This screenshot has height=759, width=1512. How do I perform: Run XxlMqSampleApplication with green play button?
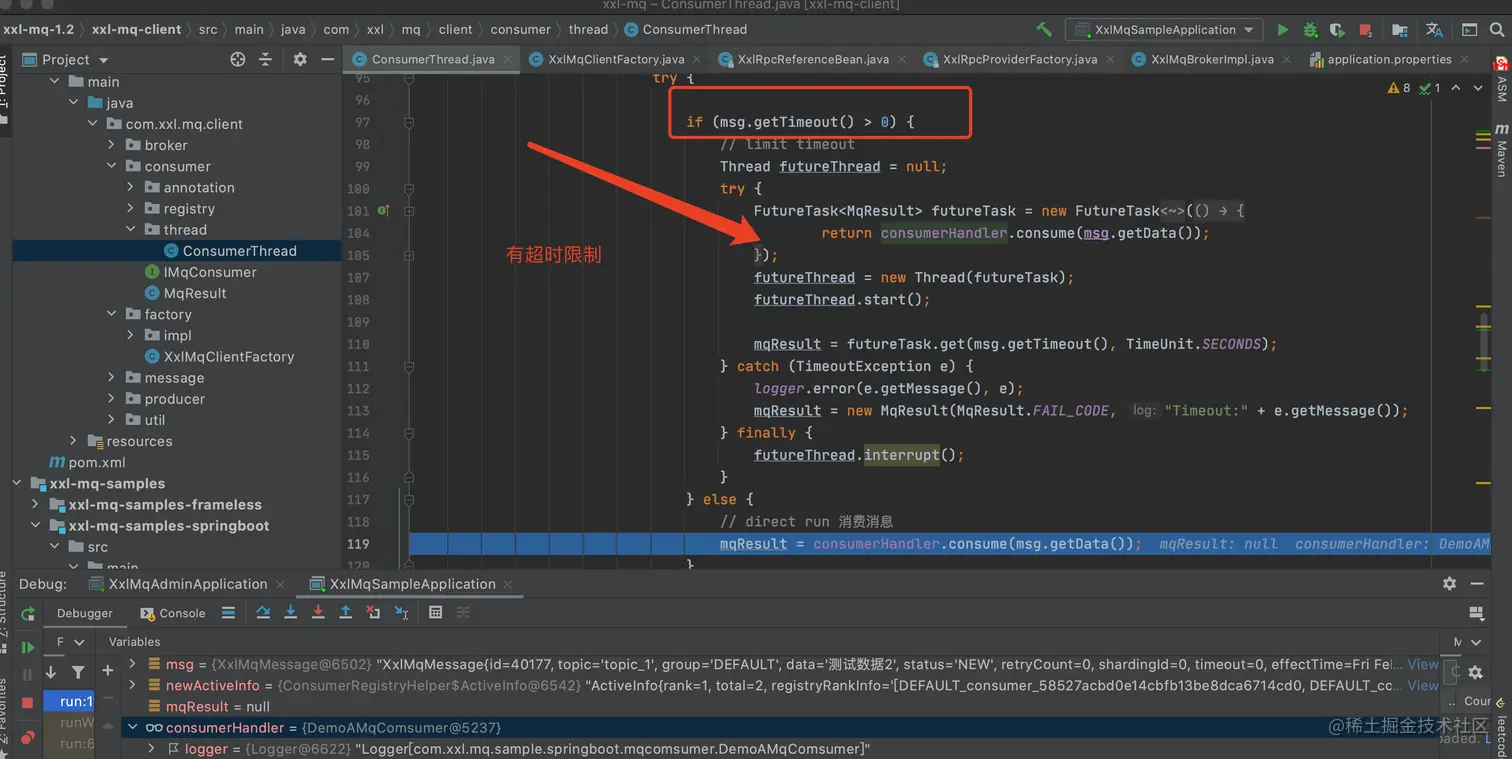pos(1283,30)
